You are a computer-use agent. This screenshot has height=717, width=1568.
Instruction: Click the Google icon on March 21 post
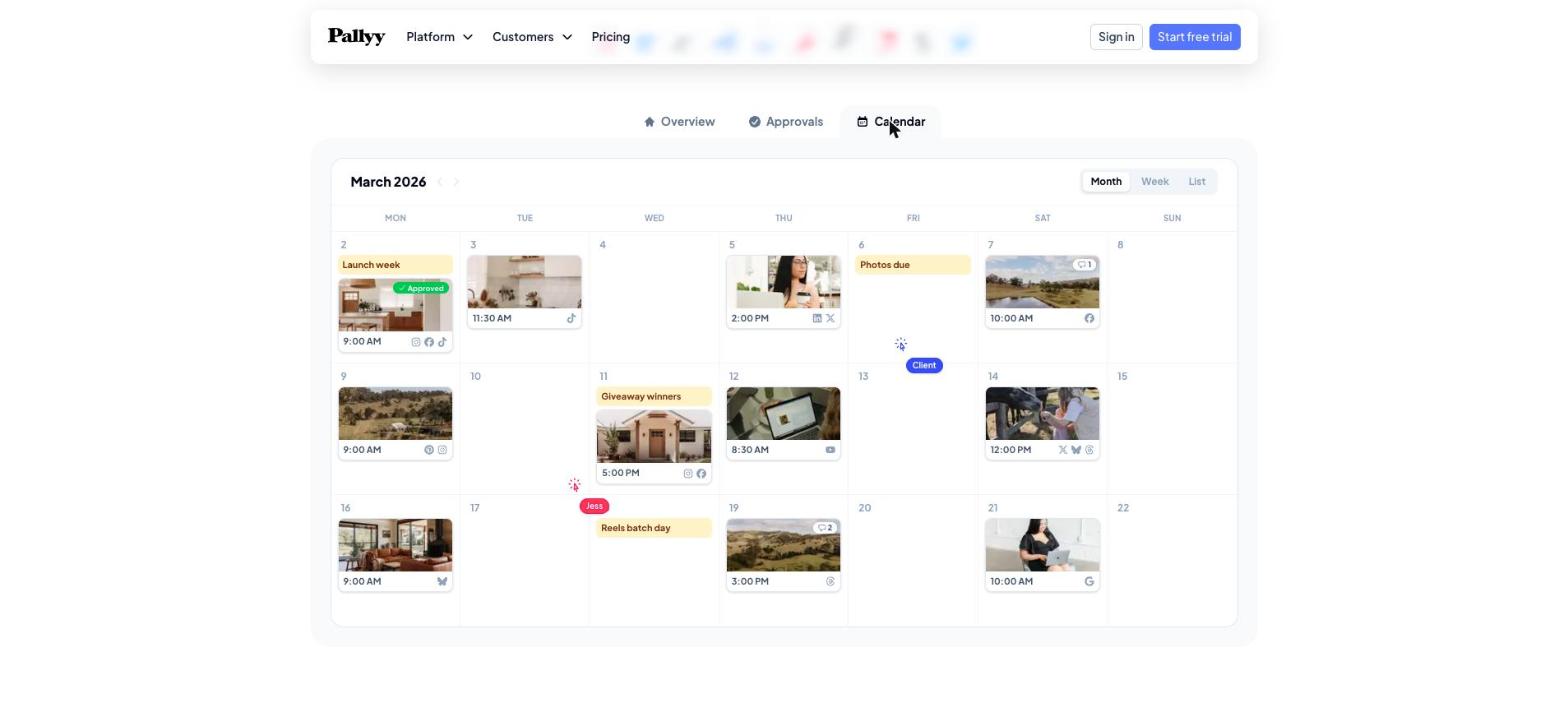pos(1089,582)
